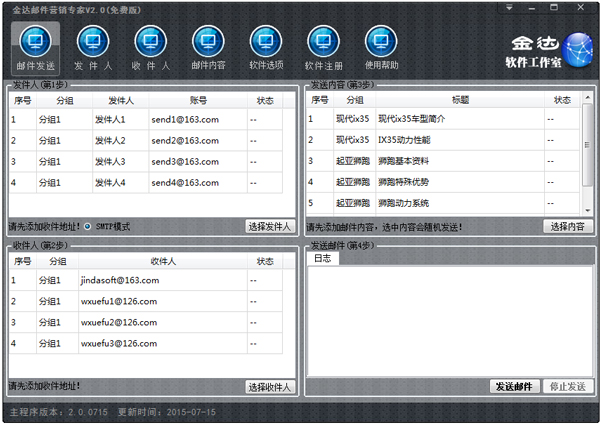The width and height of the screenshot is (600, 424).
Task: Open the 发件人 toolbar icon
Action: click(93, 48)
